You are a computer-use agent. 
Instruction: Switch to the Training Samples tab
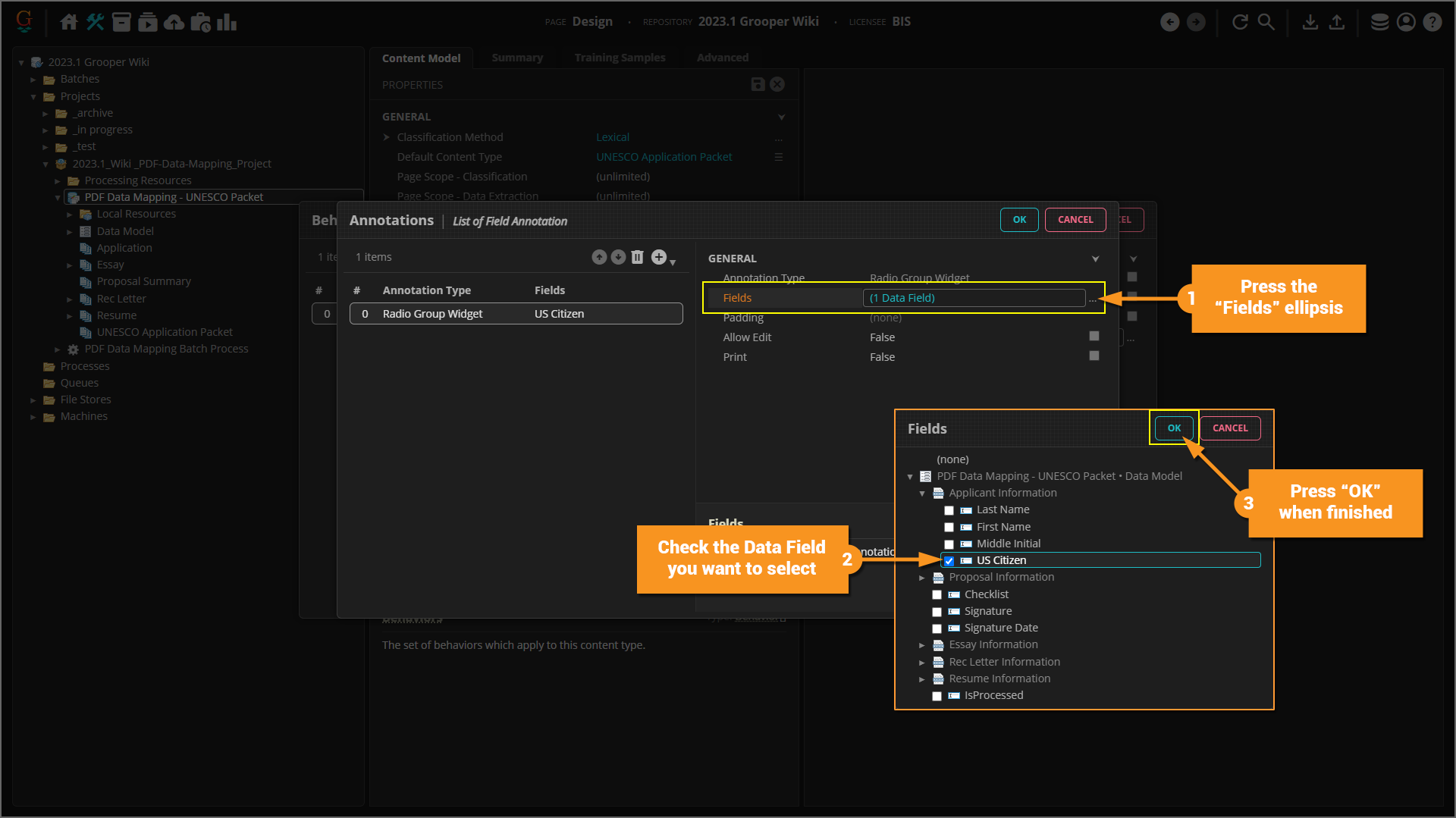[619, 58]
